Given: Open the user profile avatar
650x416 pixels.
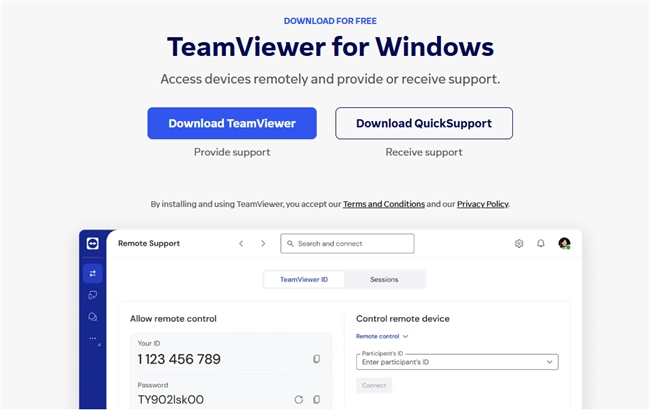Looking at the screenshot, I should [x=564, y=243].
